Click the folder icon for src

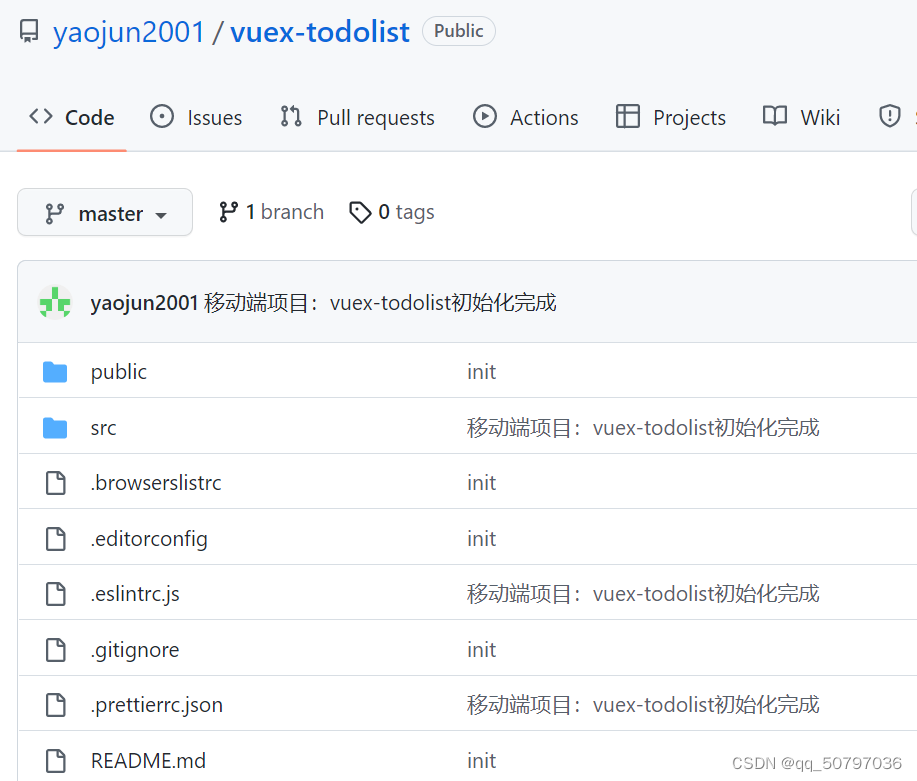[55, 428]
